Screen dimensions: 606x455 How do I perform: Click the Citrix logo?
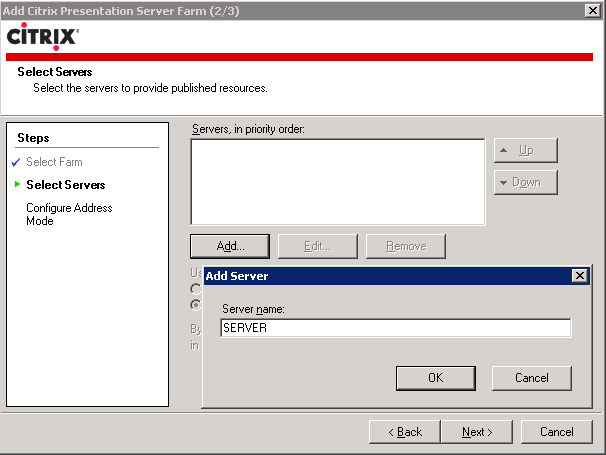(x=43, y=36)
